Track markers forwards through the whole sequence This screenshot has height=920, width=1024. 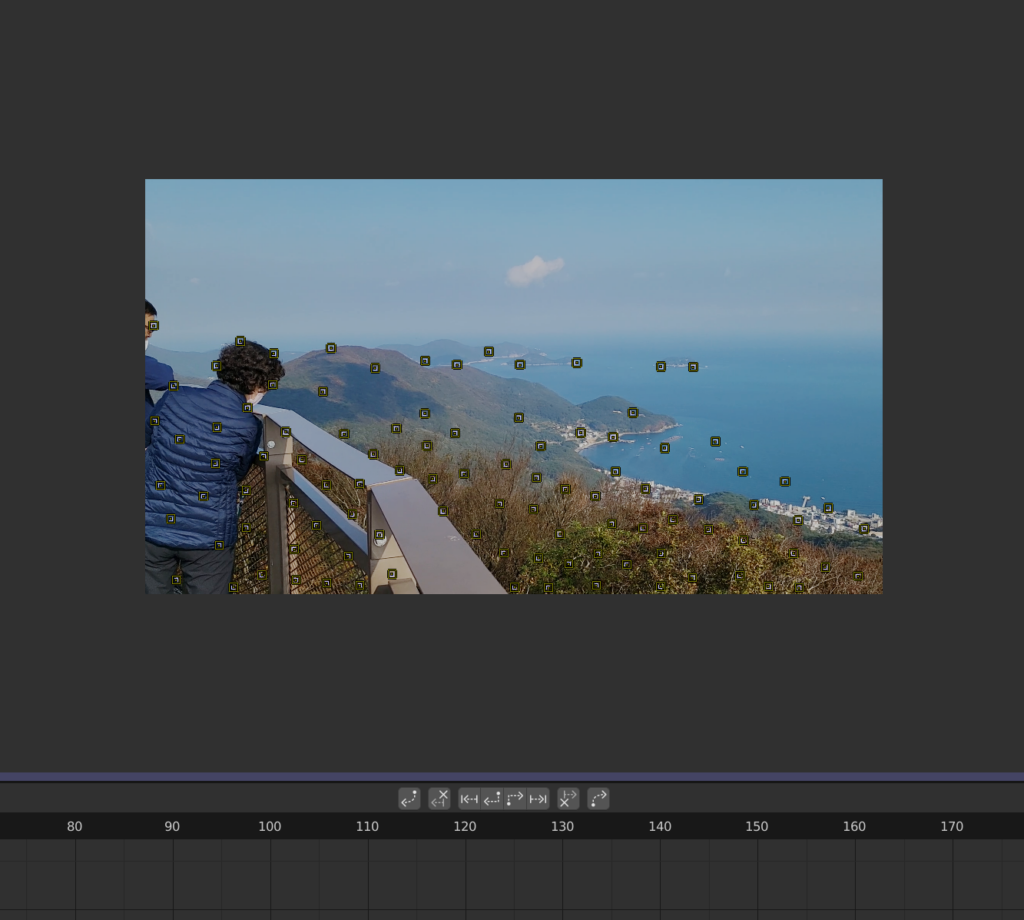pos(538,799)
